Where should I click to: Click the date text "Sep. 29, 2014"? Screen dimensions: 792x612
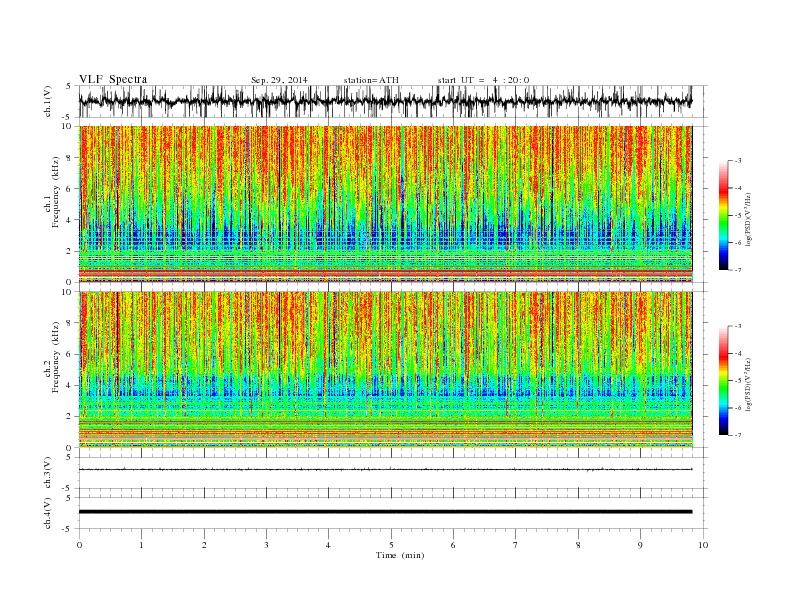point(279,80)
